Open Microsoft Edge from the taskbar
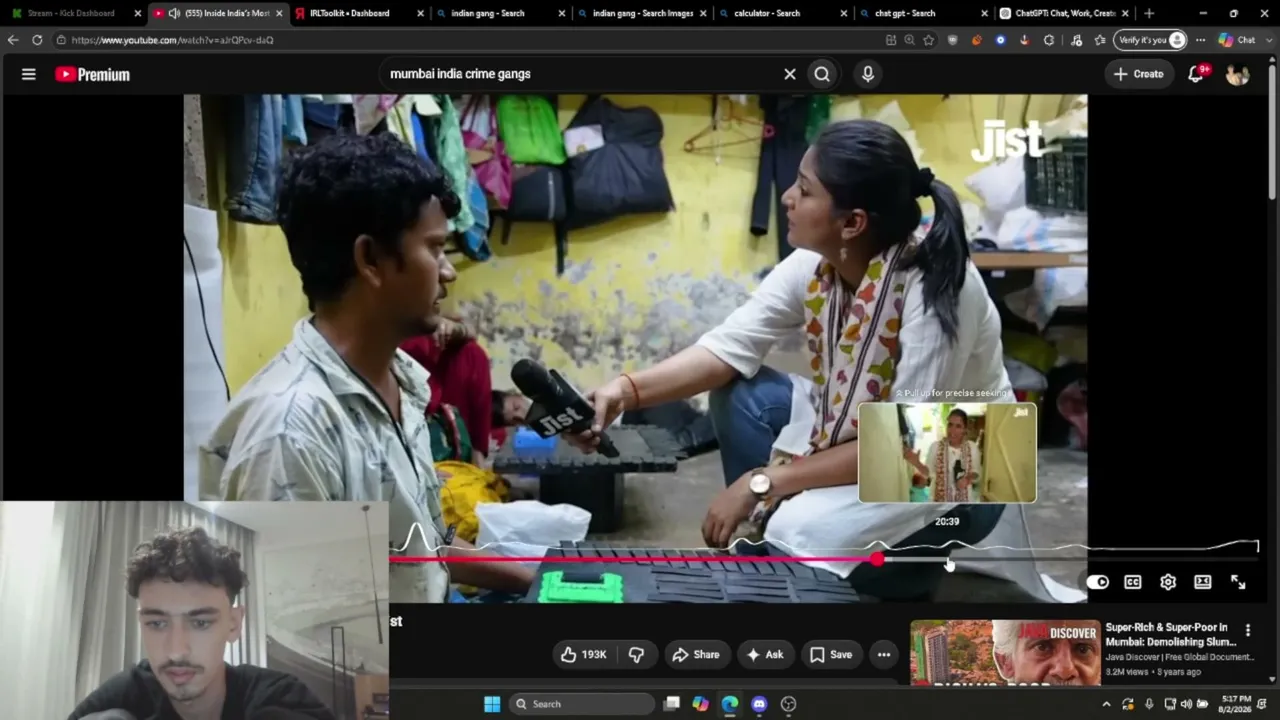 click(x=730, y=704)
